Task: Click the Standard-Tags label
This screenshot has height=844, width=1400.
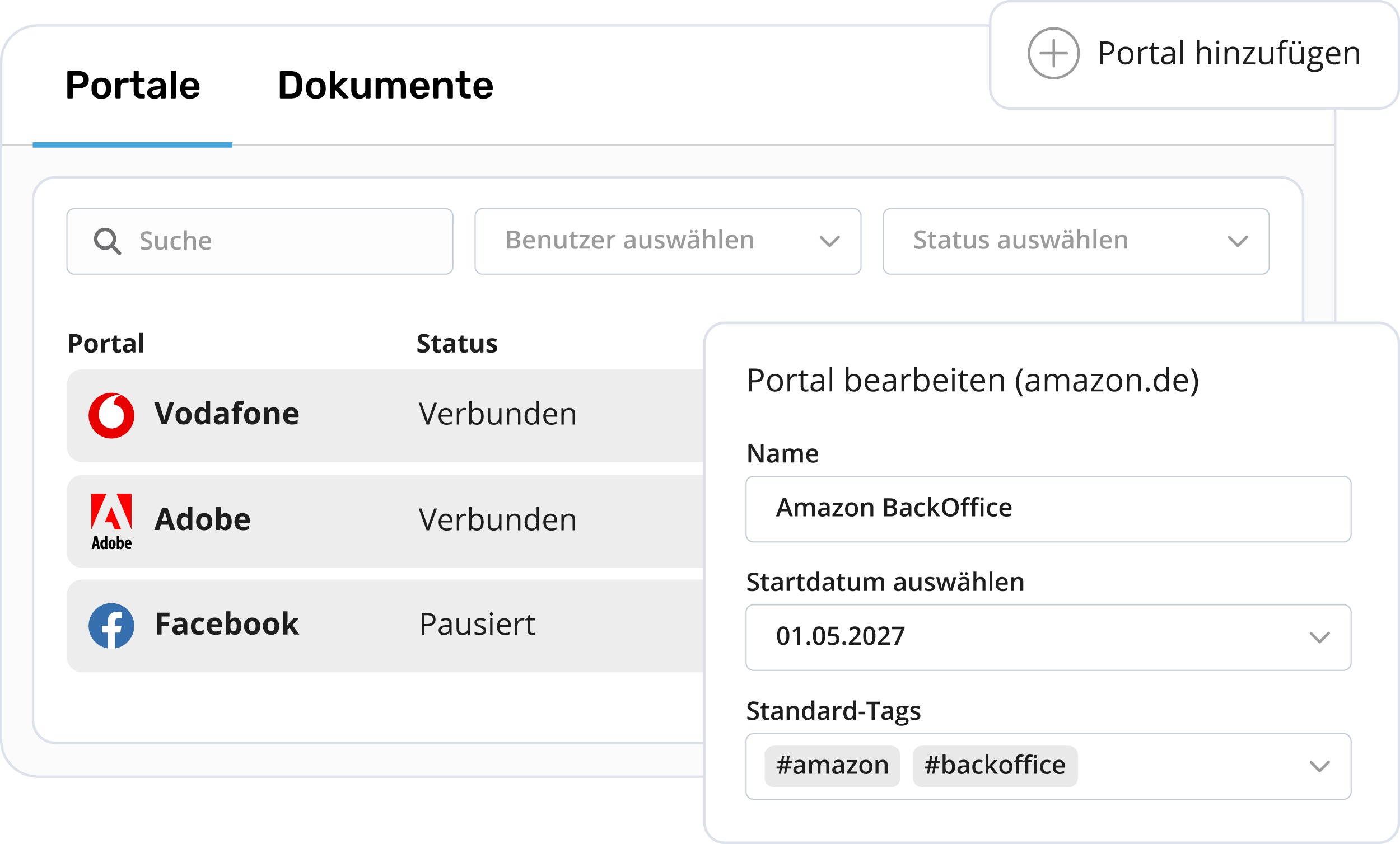Action: [x=833, y=711]
